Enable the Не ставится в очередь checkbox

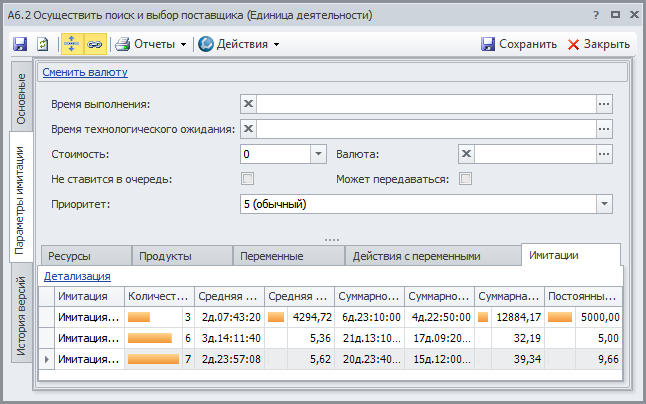(248, 179)
